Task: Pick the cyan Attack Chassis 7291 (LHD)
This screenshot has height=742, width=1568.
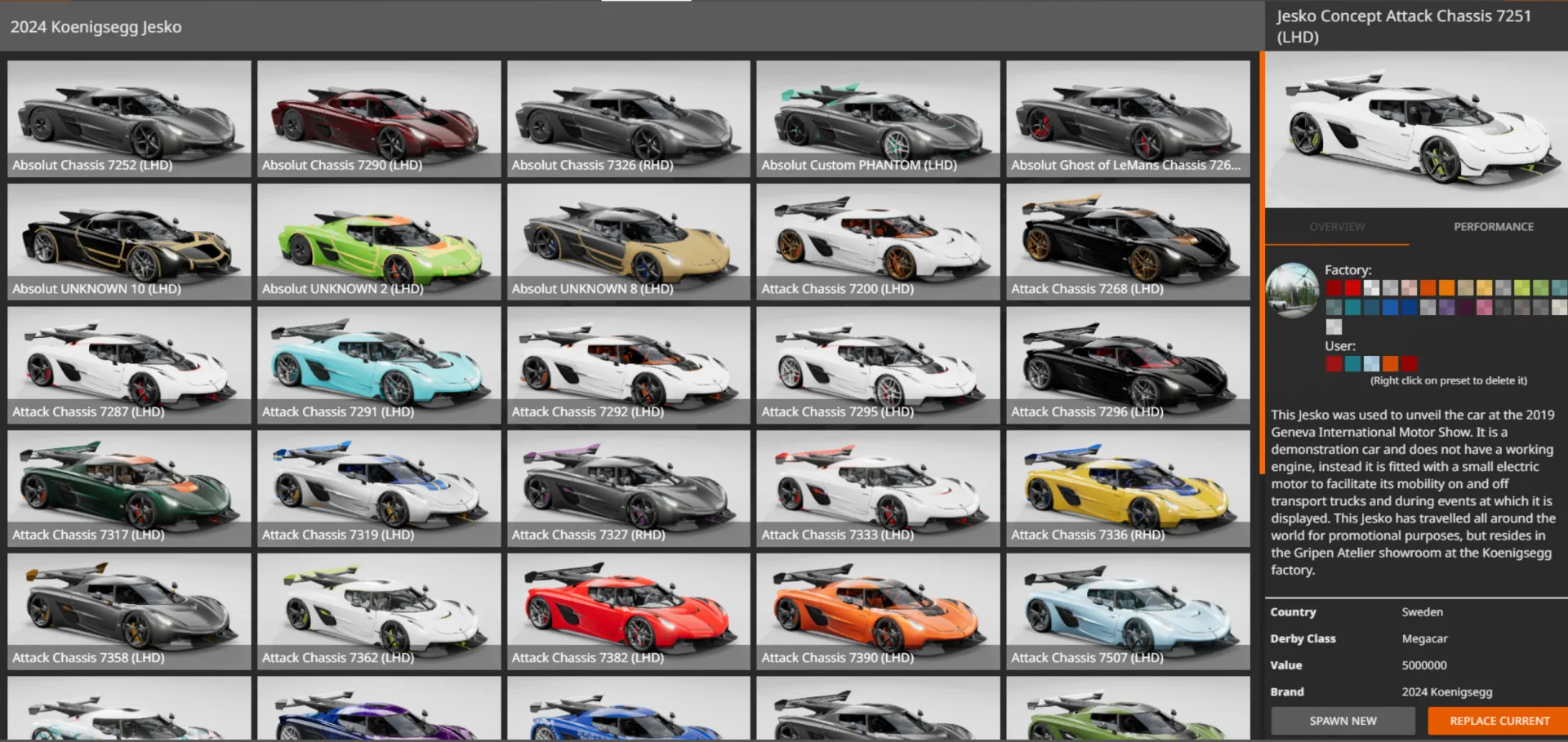Action: 379,365
